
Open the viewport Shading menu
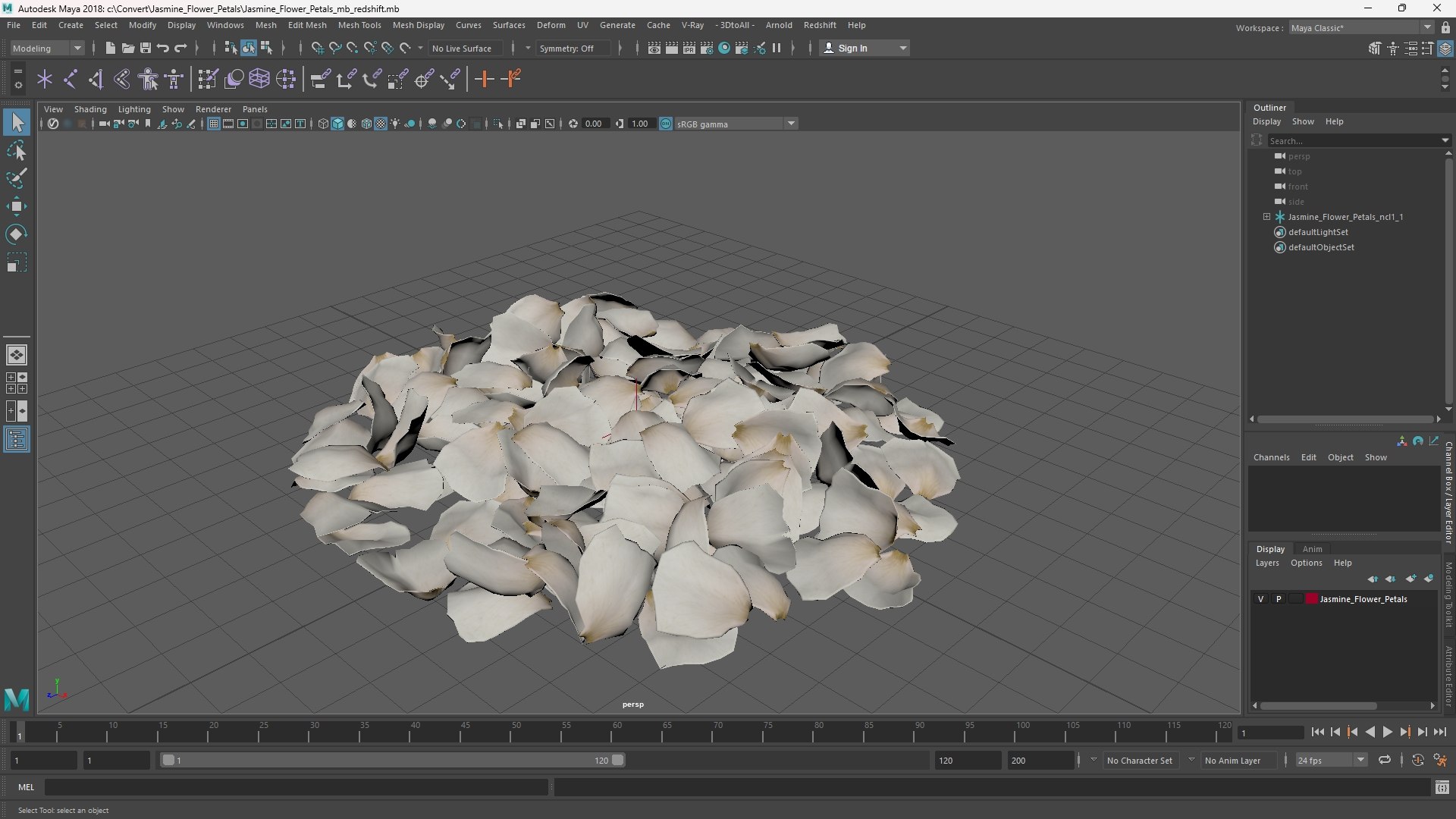coord(90,109)
